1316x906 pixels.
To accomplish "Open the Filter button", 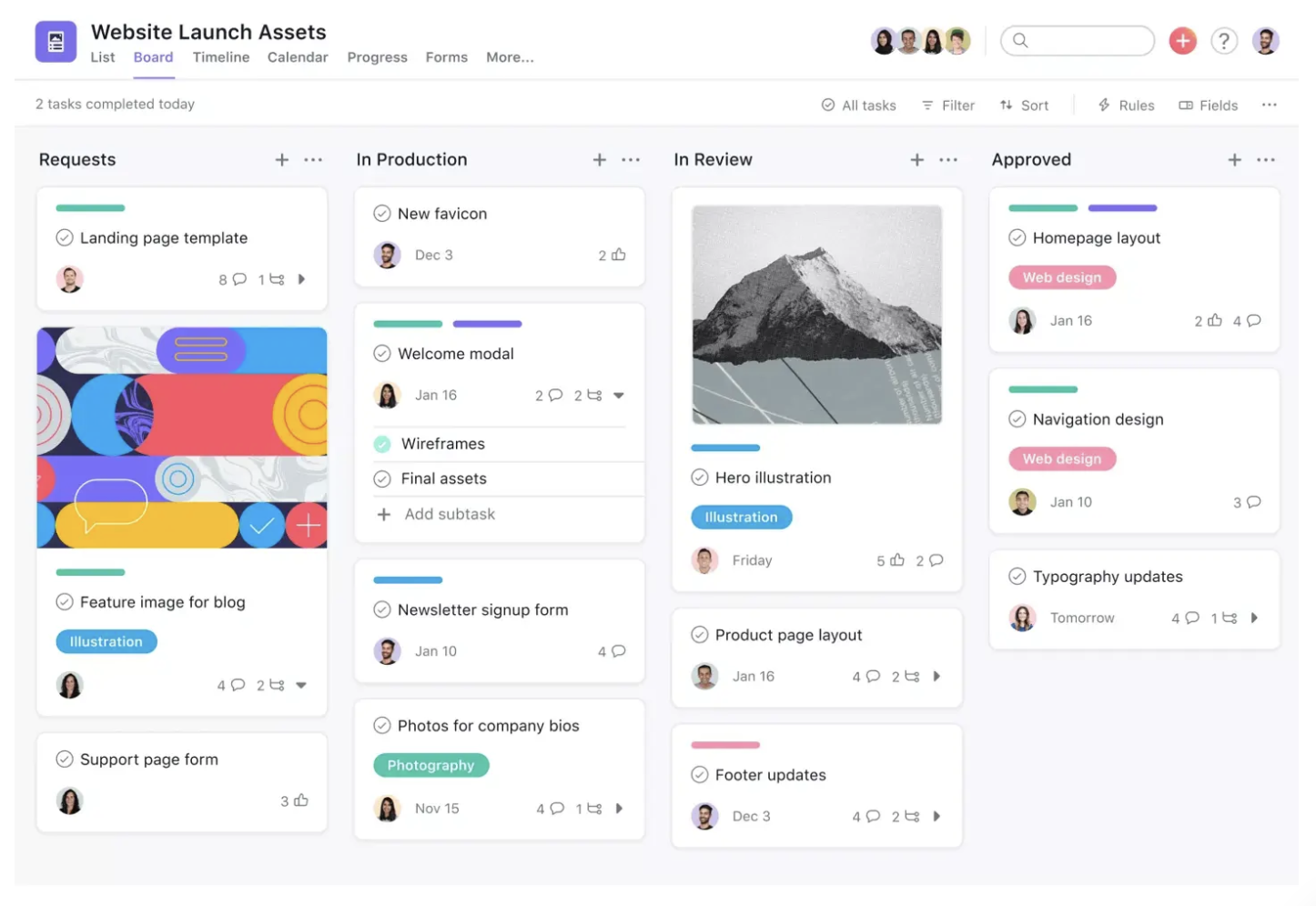I will (947, 106).
